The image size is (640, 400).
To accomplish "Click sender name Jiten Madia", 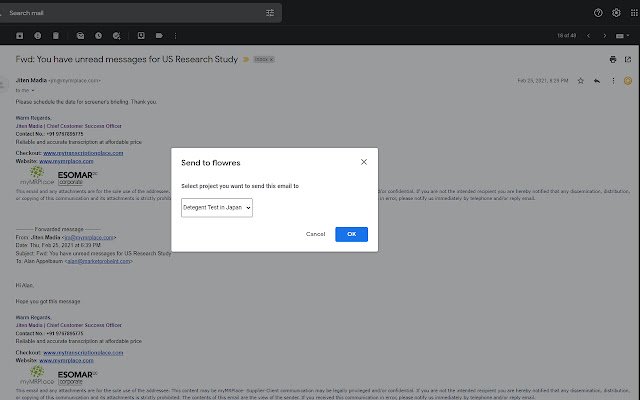I will tap(31, 80).
